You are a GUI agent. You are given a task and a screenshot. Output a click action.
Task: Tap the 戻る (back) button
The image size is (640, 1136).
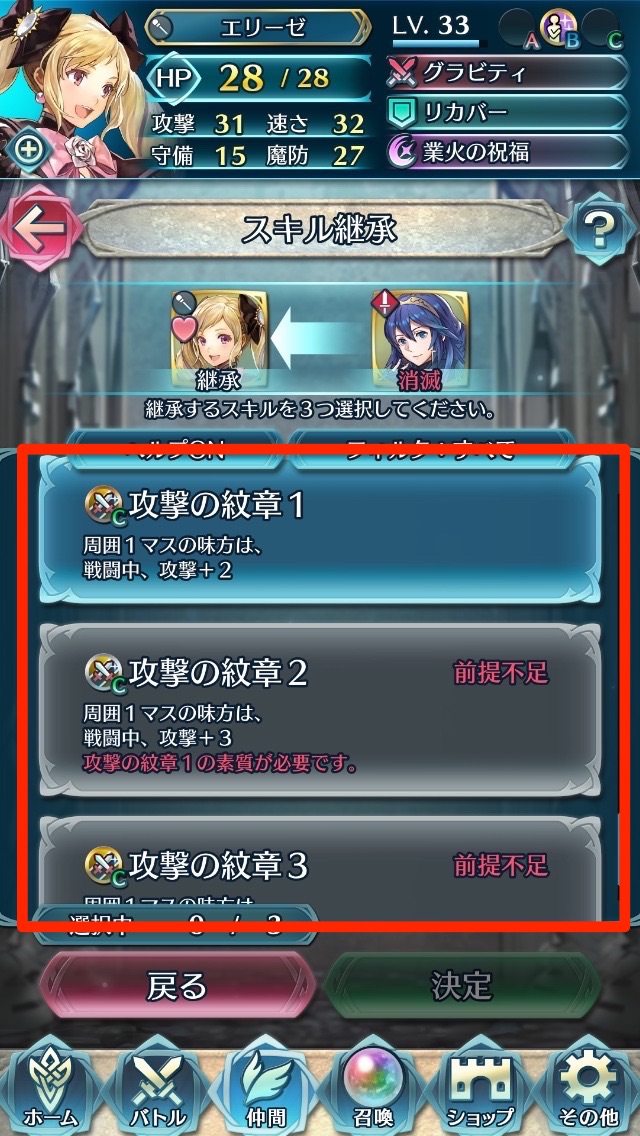coord(177,985)
